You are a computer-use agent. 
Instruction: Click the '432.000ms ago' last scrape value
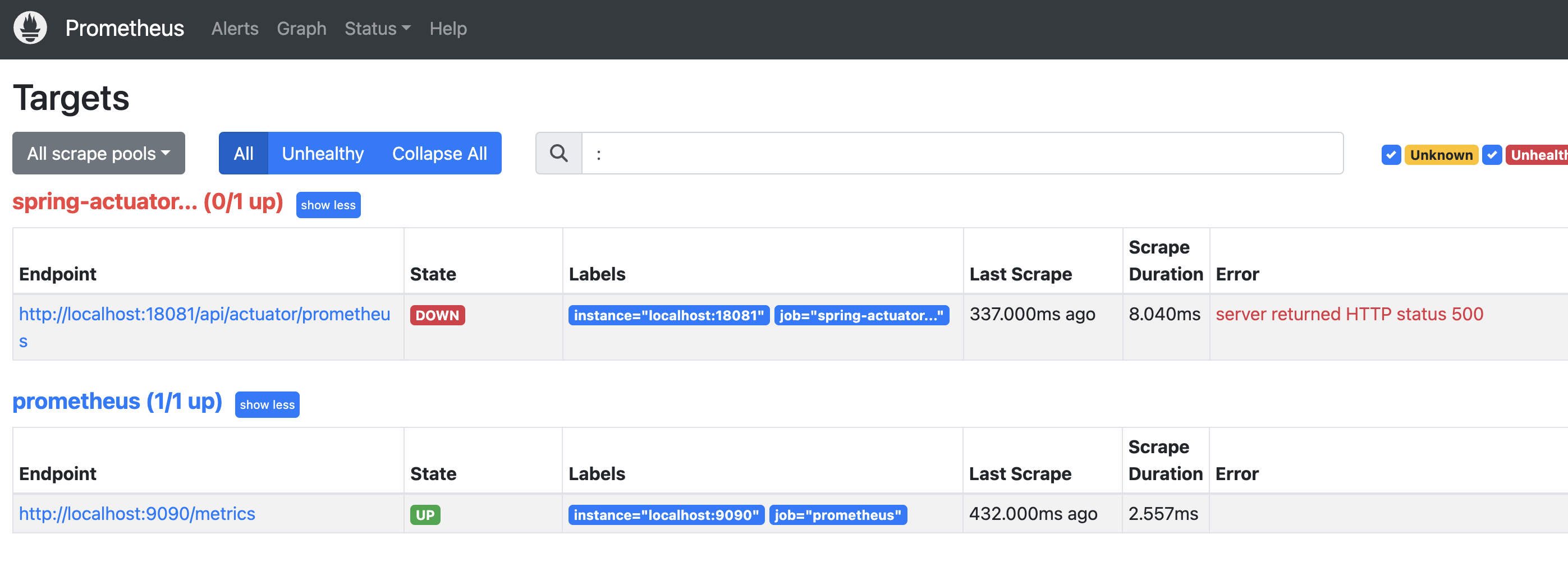click(x=1033, y=513)
